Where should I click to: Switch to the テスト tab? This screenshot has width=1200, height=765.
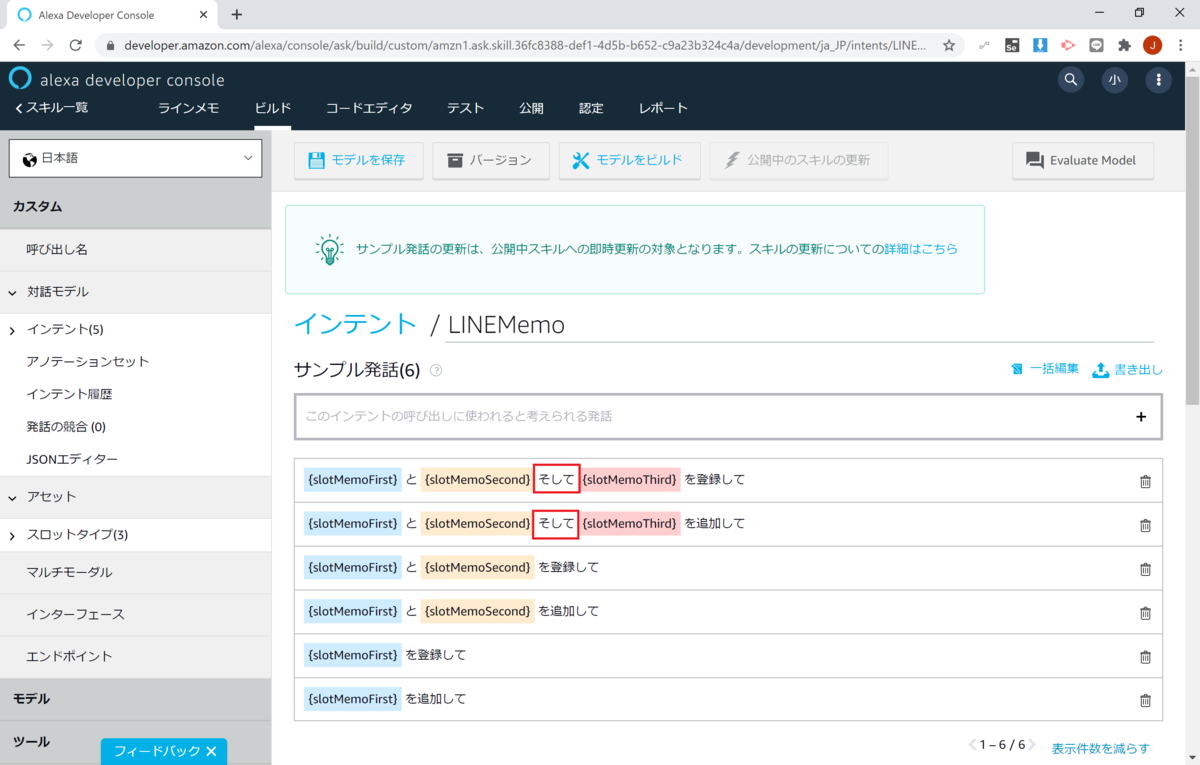coord(465,107)
